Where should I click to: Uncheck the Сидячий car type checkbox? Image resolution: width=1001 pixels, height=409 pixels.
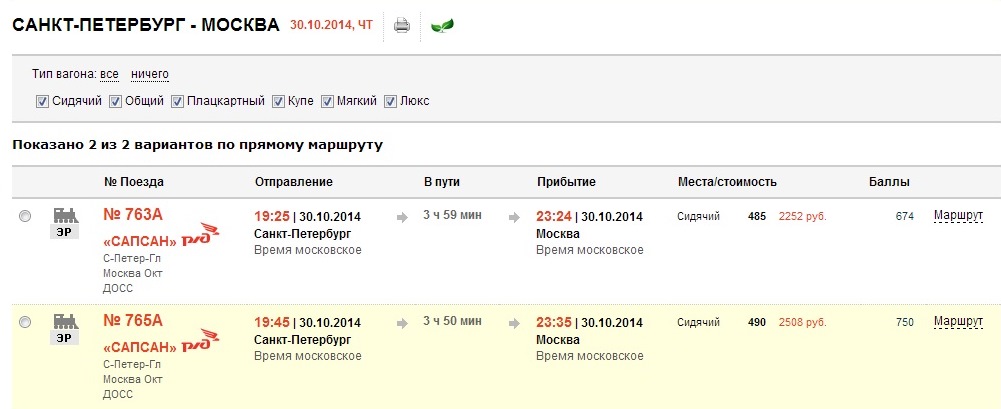click(42, 101)
